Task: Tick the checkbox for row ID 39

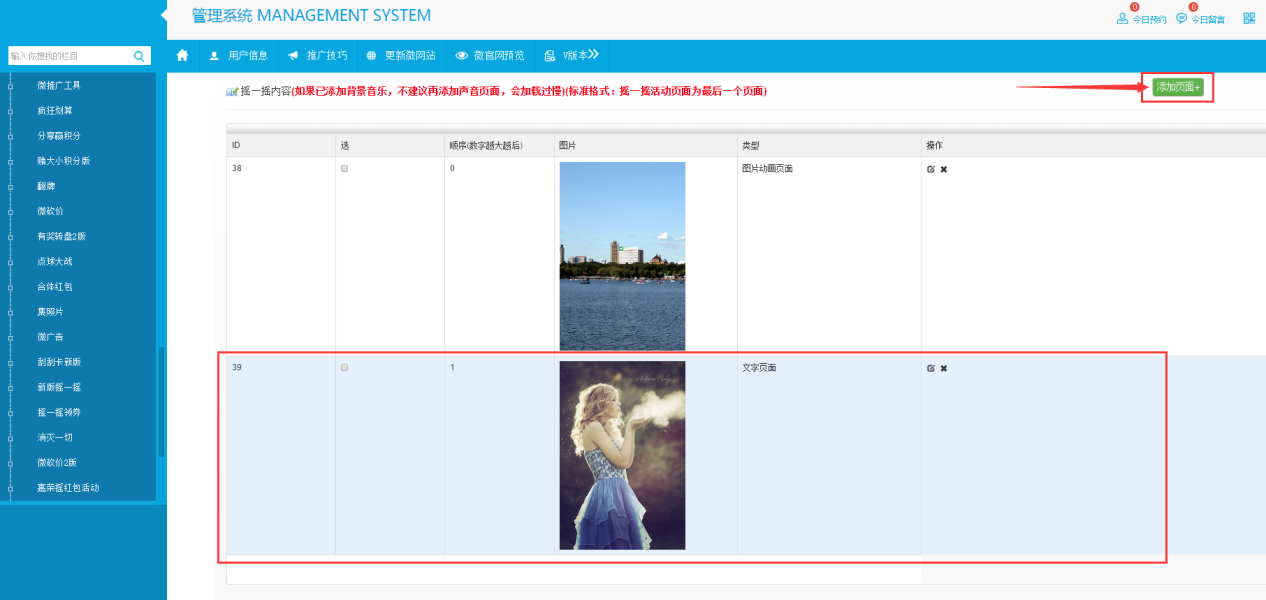Action: 345,368
